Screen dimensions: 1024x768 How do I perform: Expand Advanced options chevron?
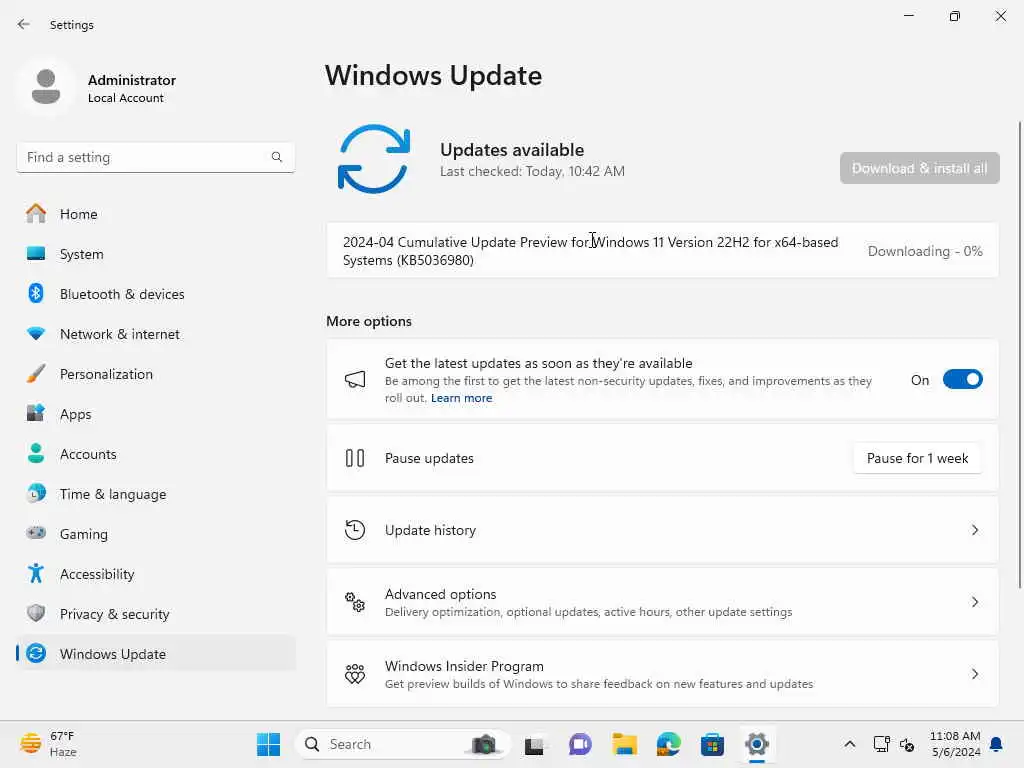pyautogui.click(x=974, y=601)
